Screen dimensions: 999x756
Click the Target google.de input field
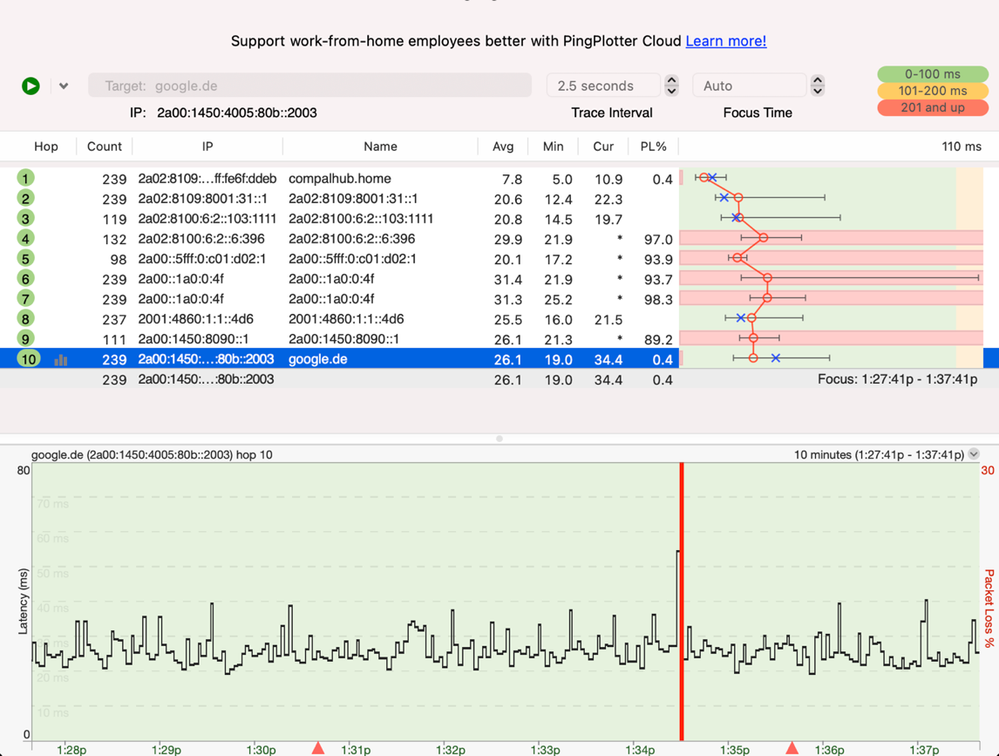pyautogui.click(x=310, y=85)
